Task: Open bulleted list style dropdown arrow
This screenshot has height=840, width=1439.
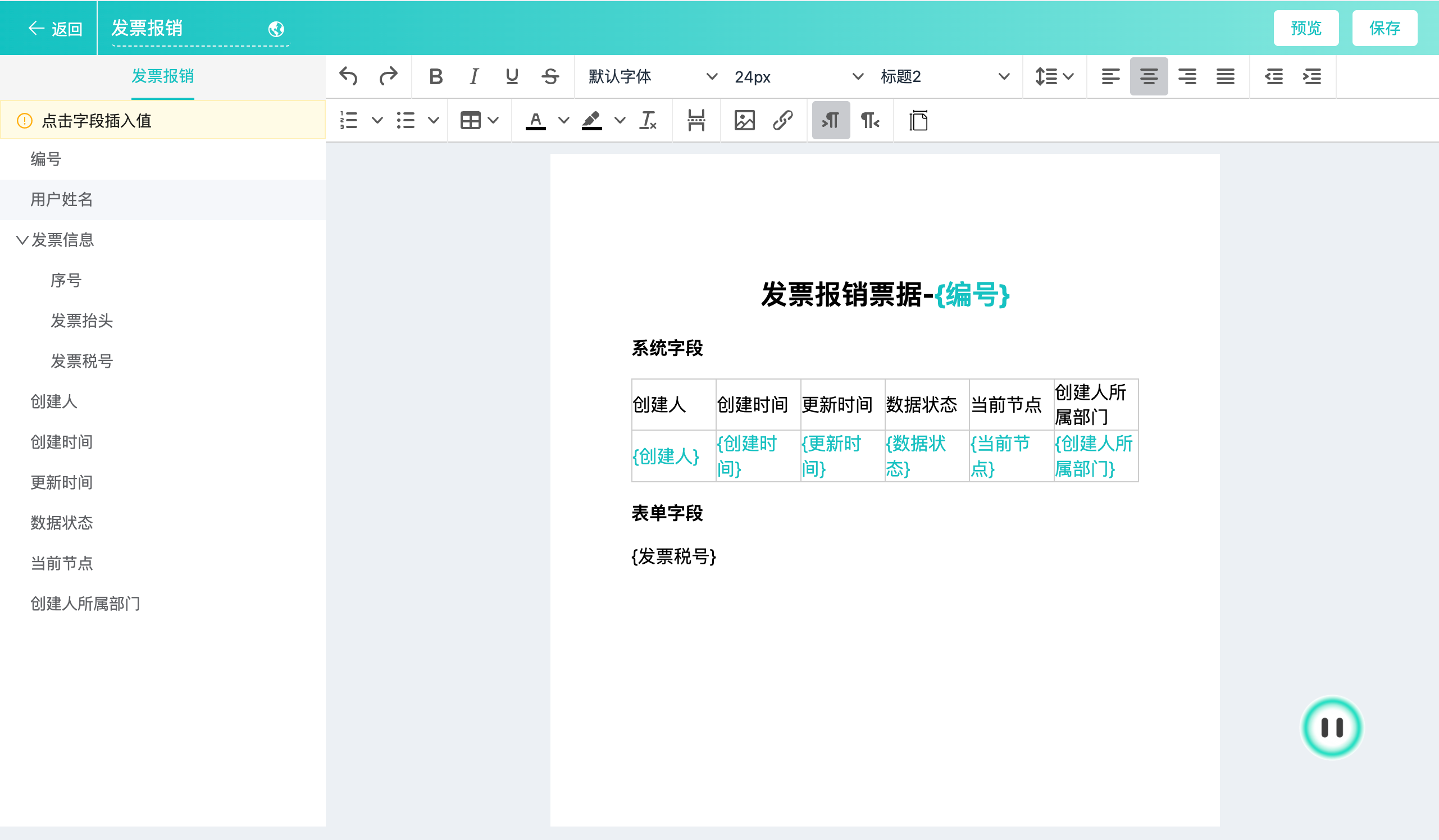Action: click(x=434, y=120)
